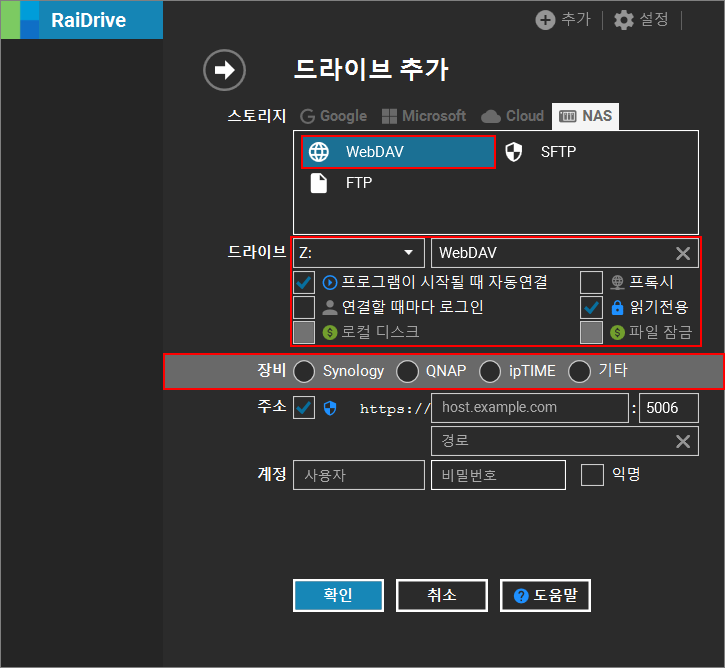This screenshot has height=668, width=725.
Task: Click the 확인 confirm button
Action: pyautogui.click(x=338, y=595)
